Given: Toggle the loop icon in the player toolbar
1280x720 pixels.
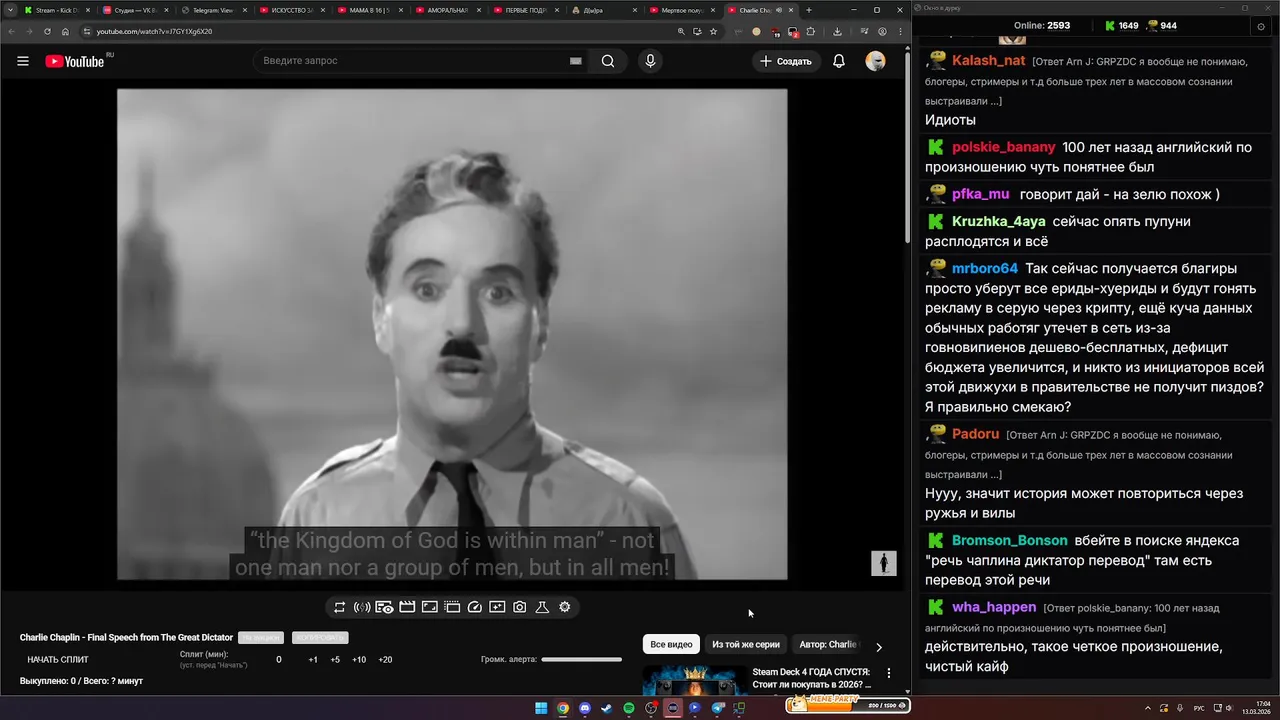Looking at the screenshot, I should coord(340,607).
